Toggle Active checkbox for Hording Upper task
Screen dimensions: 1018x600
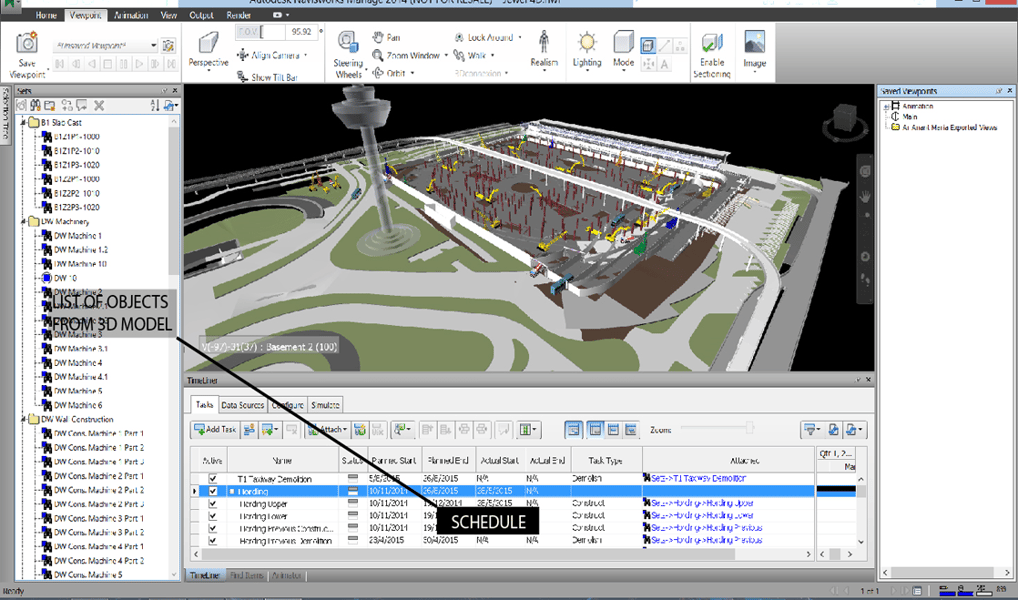pyautogui.click(x=212, y=503)
